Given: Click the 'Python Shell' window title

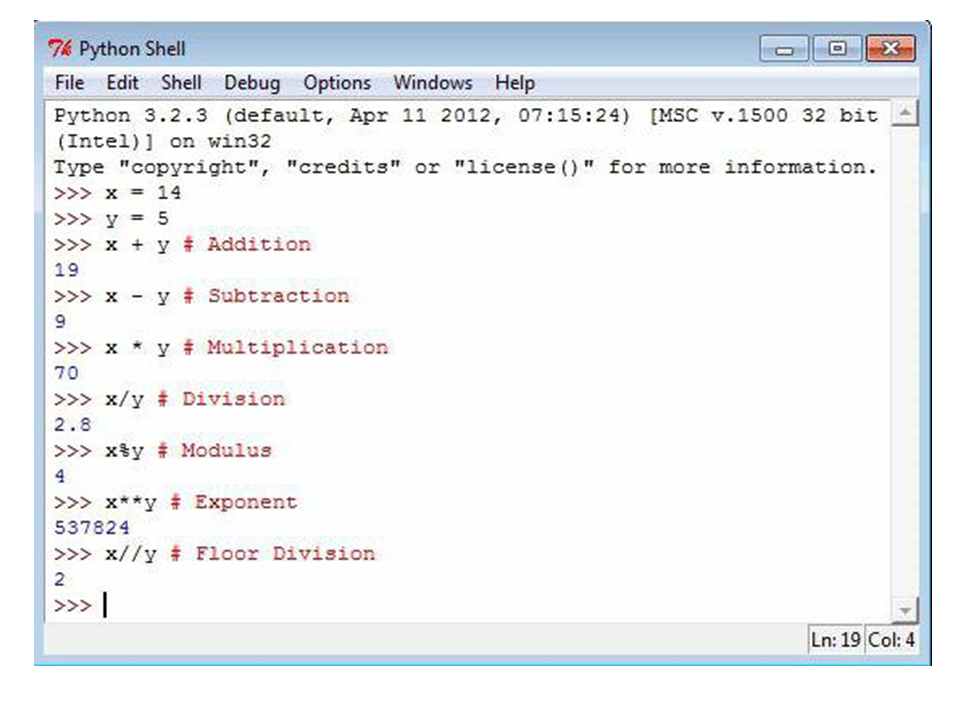Looking at the screenshot, I should coord(132,48).
